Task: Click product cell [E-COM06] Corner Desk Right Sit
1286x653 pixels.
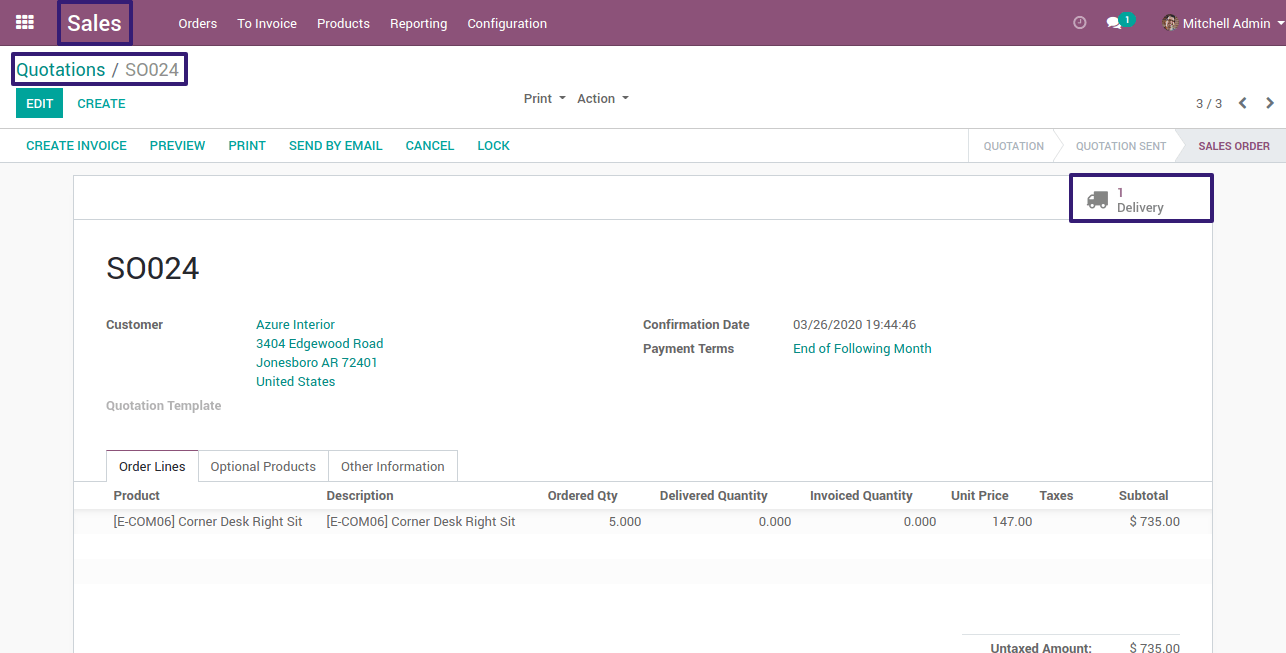Action: click(x=208, y=522)
